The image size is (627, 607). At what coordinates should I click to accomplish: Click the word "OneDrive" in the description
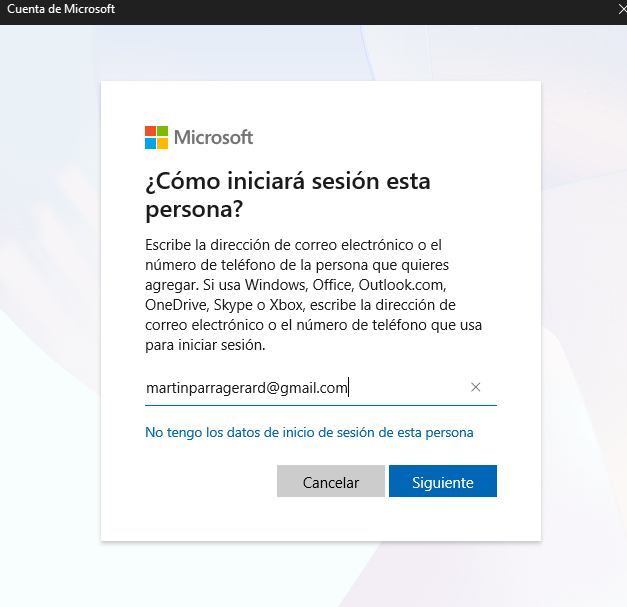(x=175, y=304)
